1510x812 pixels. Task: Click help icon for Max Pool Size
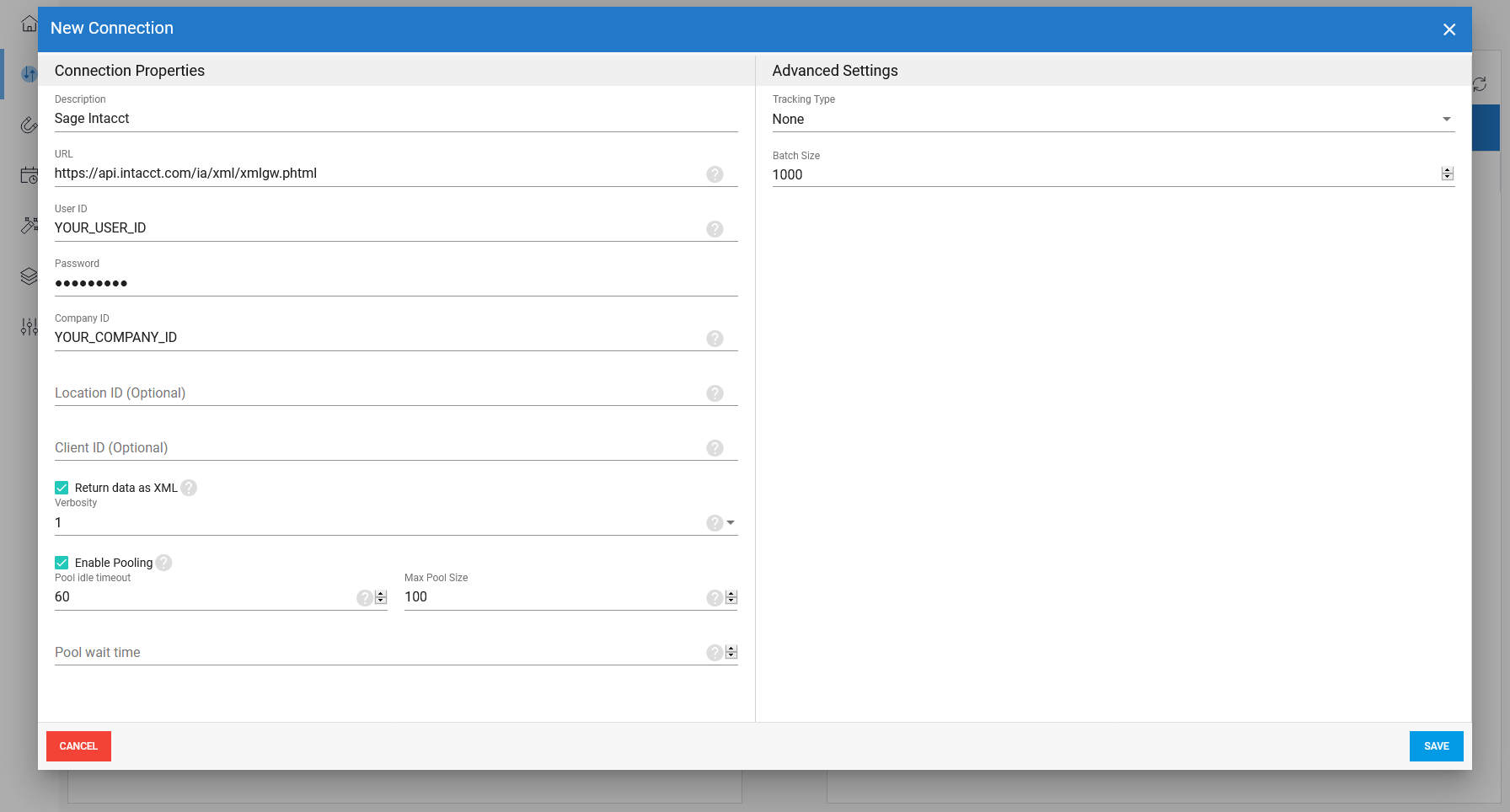(x=714, y=597)
